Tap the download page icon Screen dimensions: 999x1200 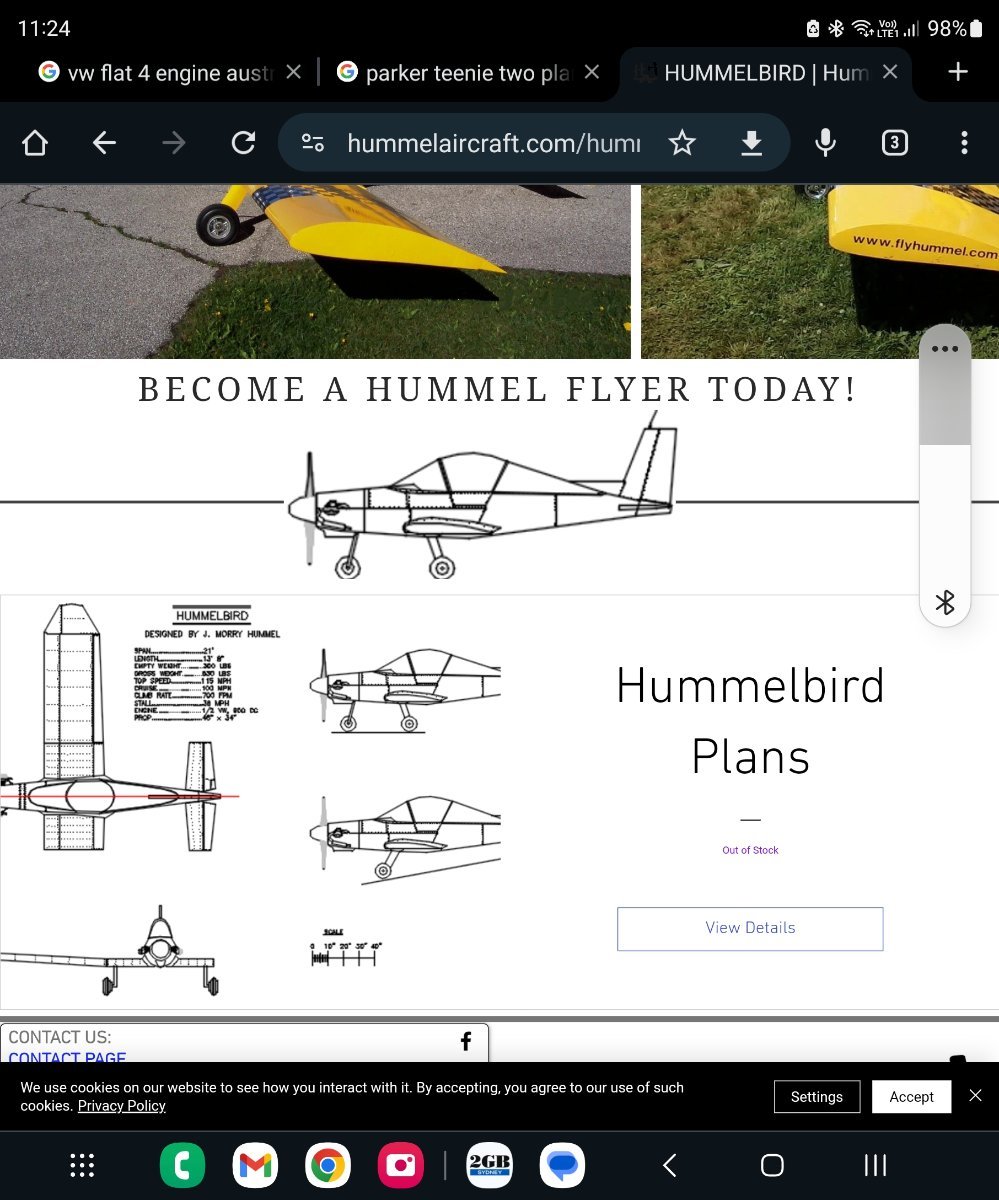[x=751, y=144]
